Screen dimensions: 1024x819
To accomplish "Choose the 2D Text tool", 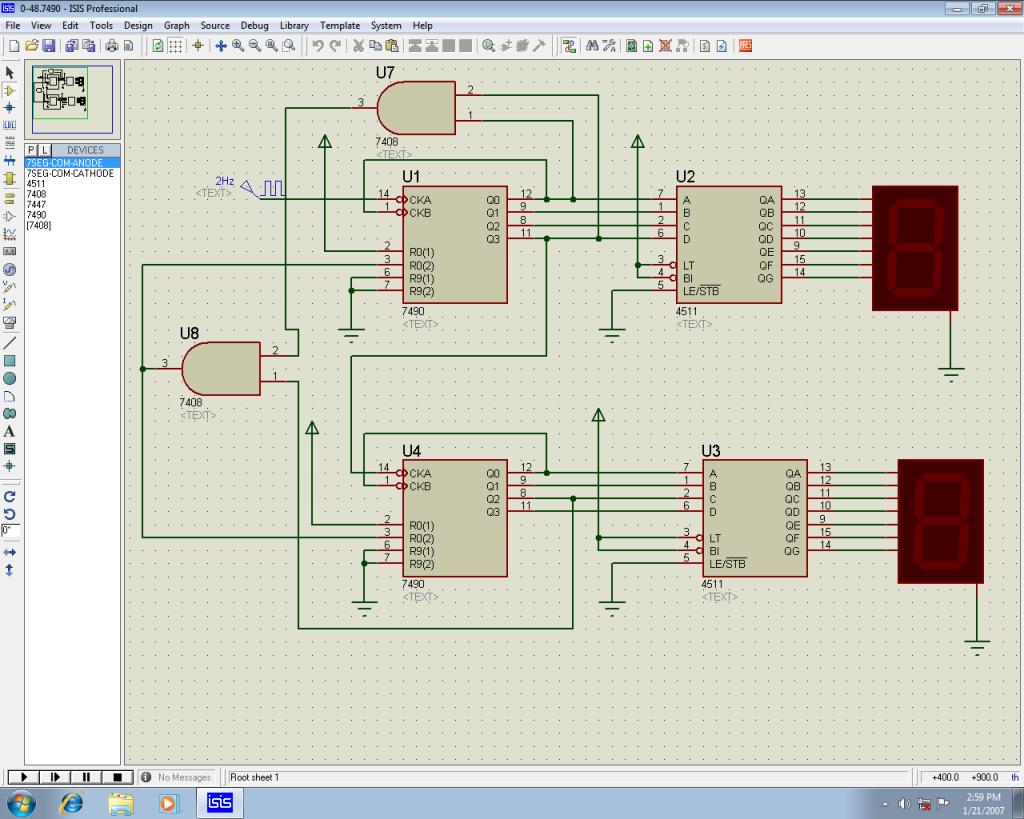I will tap(9, 431).
